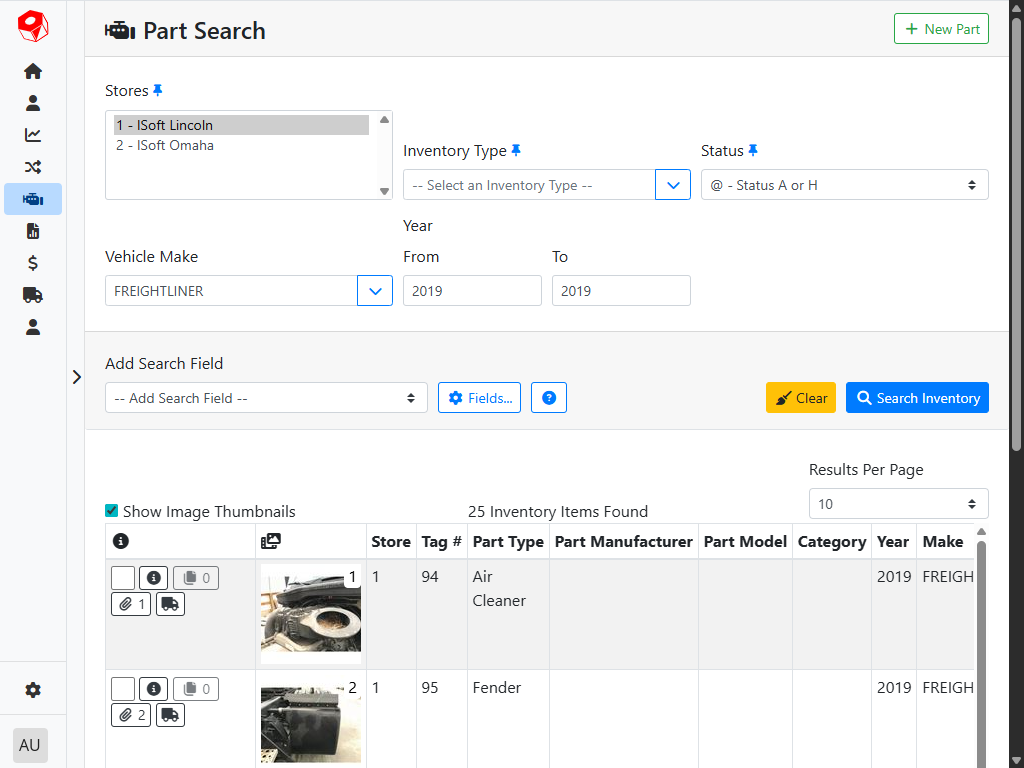Viewport: 1024px width, 768px height.
Task: Click the dollar sign sidebar icon
Action: pos(33,263)
